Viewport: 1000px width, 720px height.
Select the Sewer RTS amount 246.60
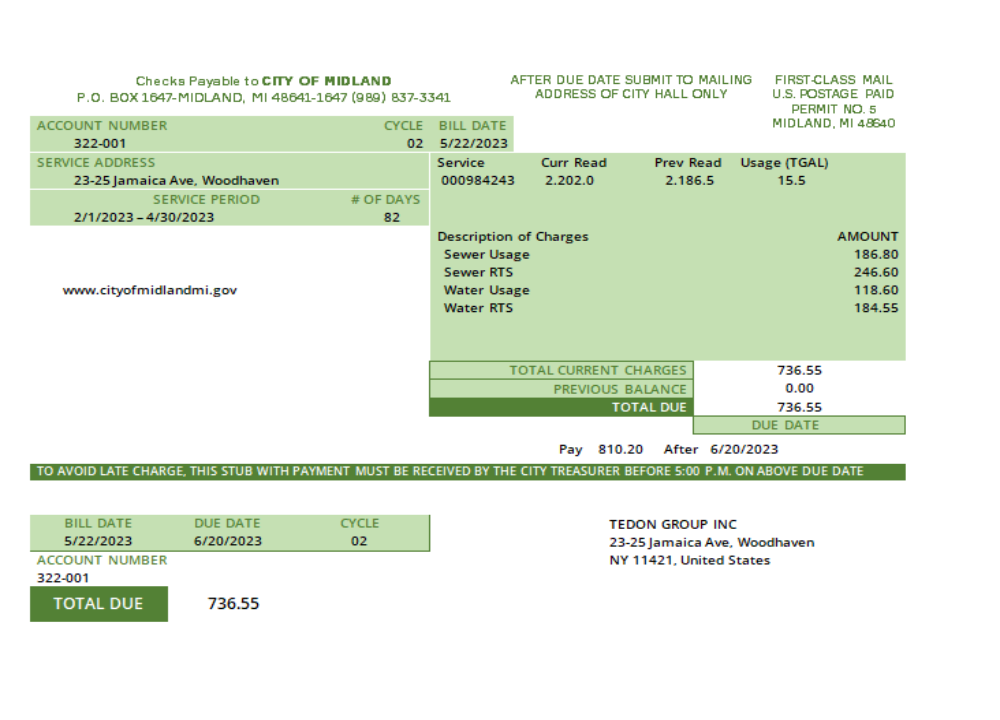pos(876,272)
